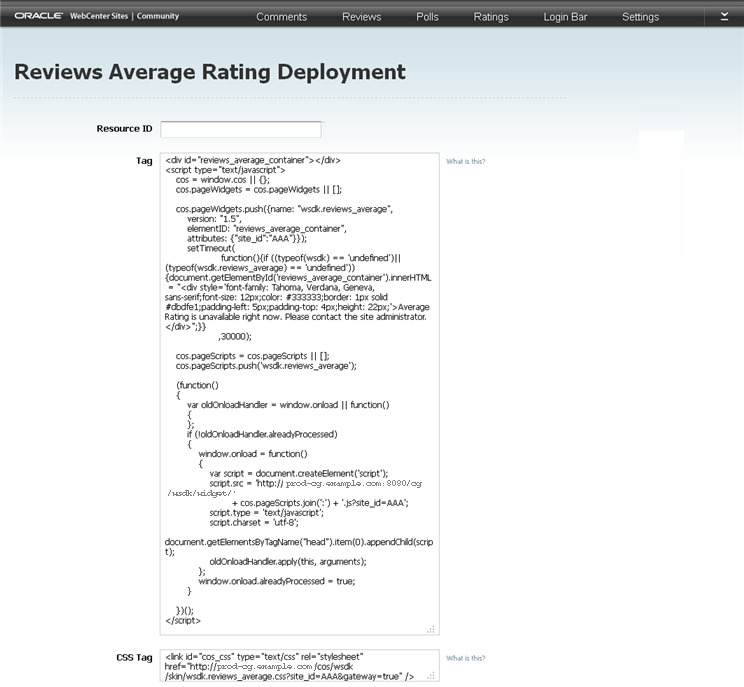This screenshot has height=687, width=744.
Task: Click inside the CSS Tag text area
Action: 299,666
